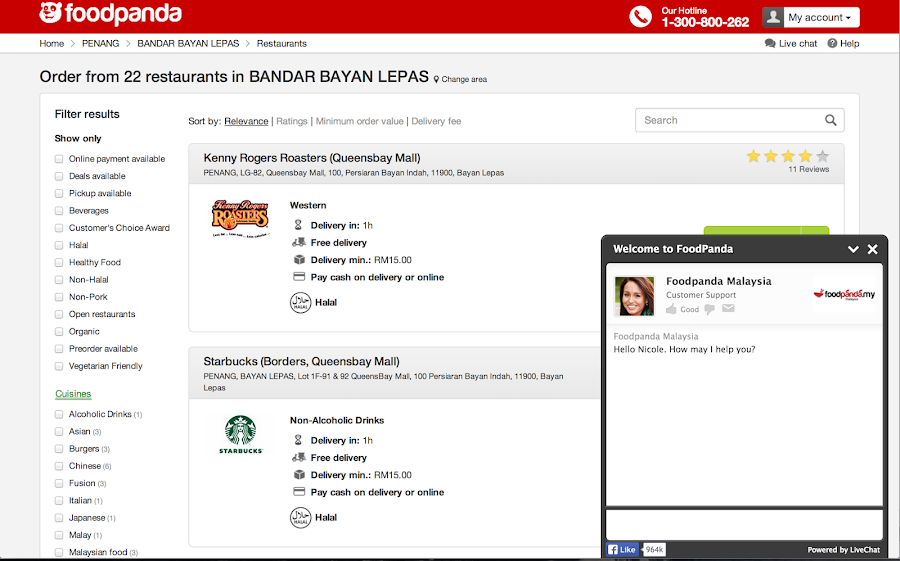Go to Home breadcrumb
900x561 pixels.
52,43
